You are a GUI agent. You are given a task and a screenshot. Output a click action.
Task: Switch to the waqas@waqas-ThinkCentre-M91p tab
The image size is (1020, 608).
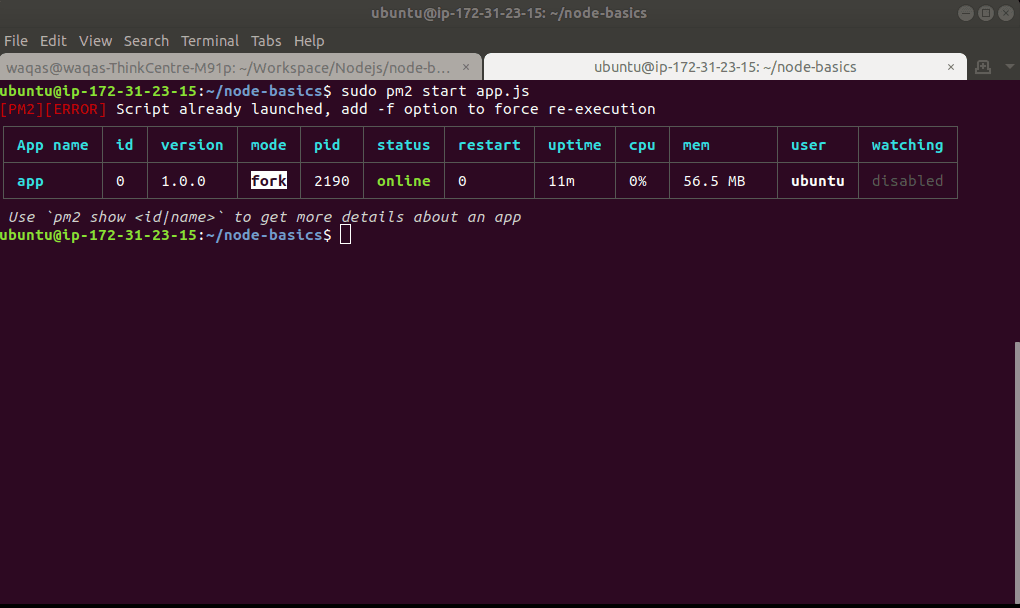(228, 68)
